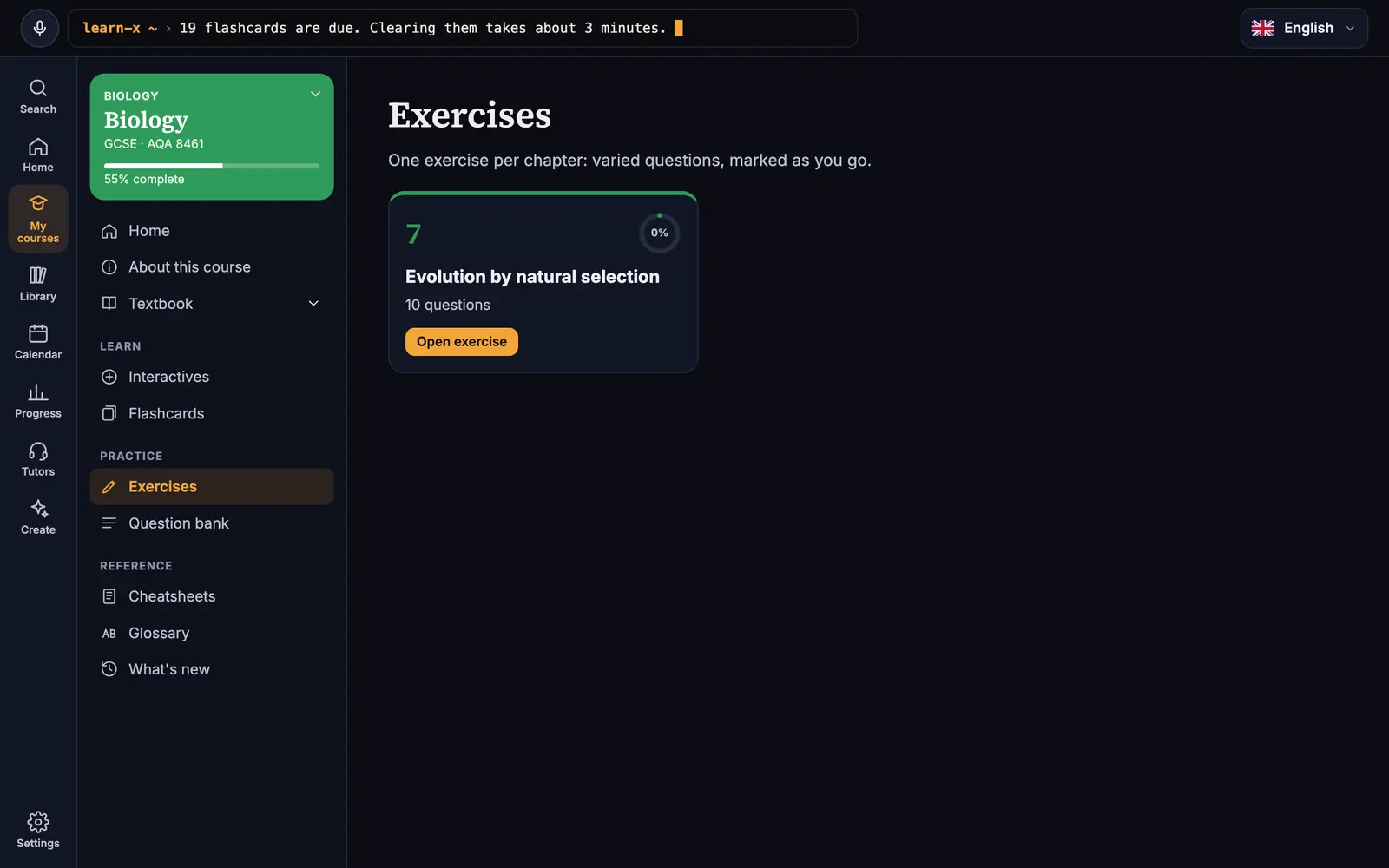Viewport: 1389px width, 868px height.
Task: Click the course progress bar at 55%
Action: click(212, 166)
